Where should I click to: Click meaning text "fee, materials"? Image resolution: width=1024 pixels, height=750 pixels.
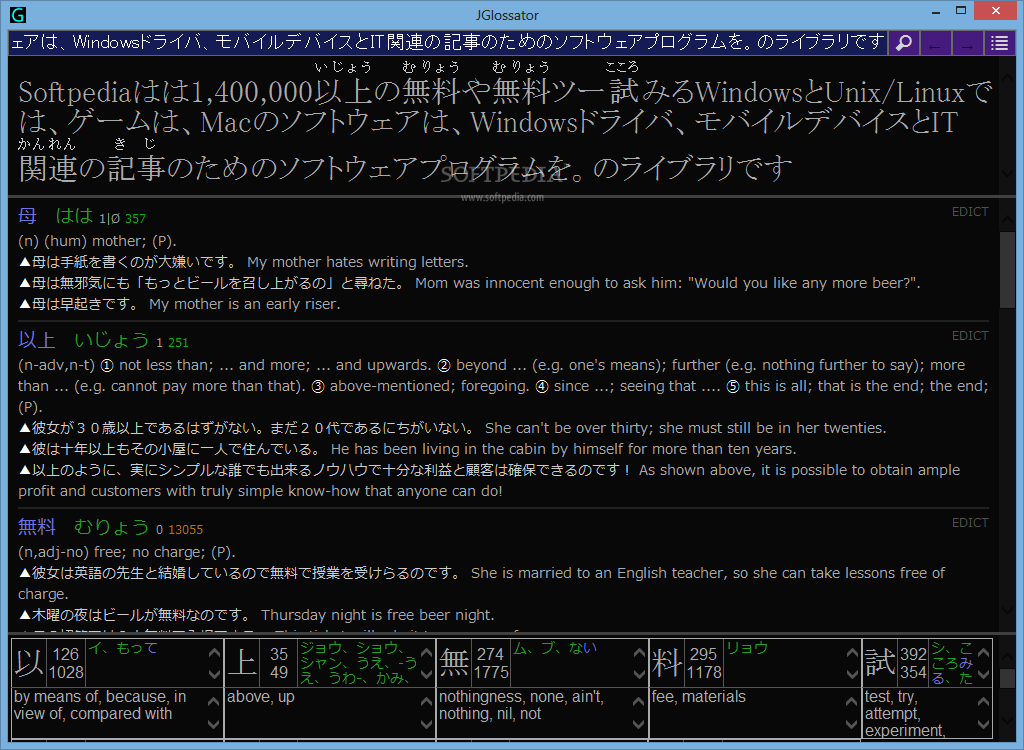pos(699,697)
